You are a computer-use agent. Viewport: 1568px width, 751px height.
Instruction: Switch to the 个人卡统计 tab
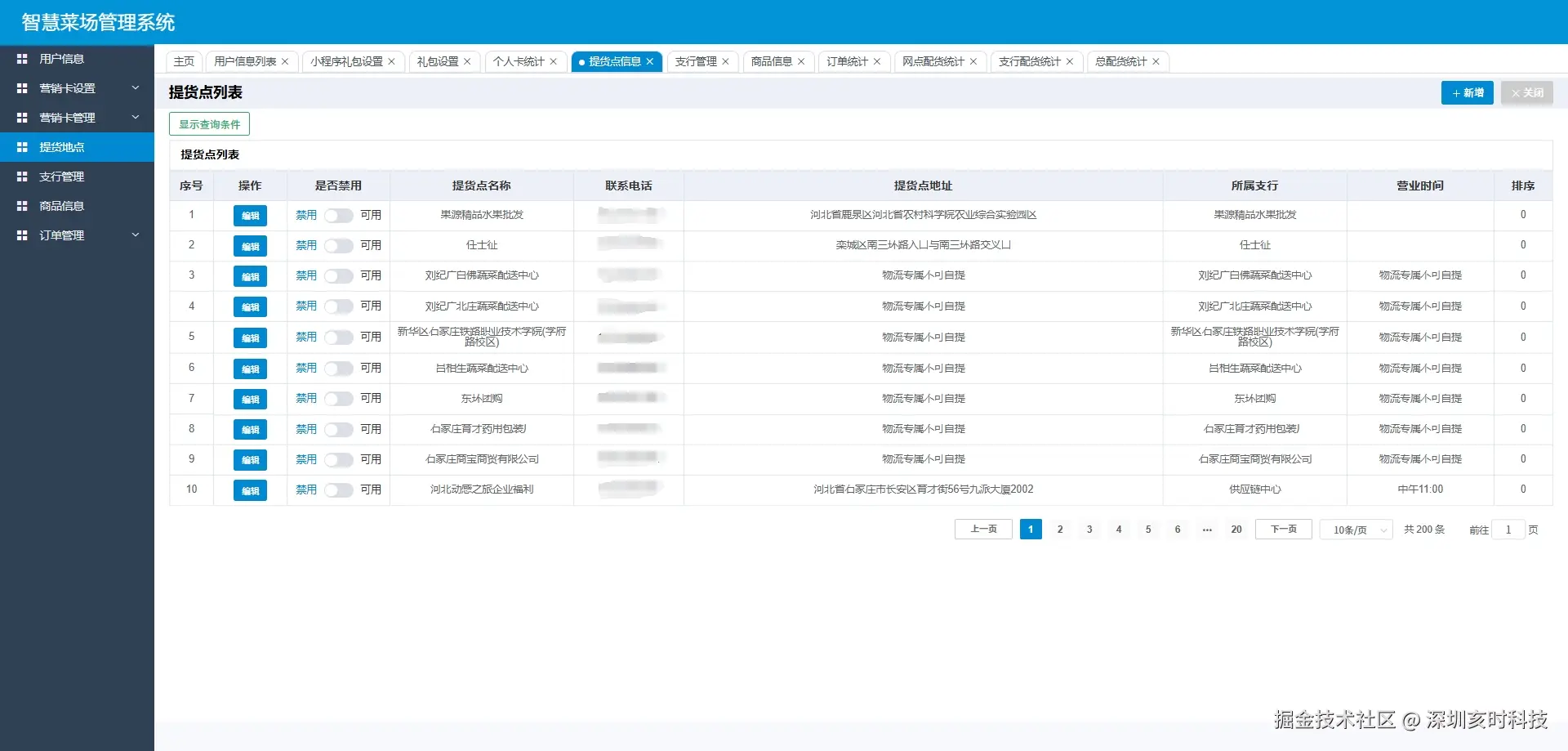click(x=519, y=61)
